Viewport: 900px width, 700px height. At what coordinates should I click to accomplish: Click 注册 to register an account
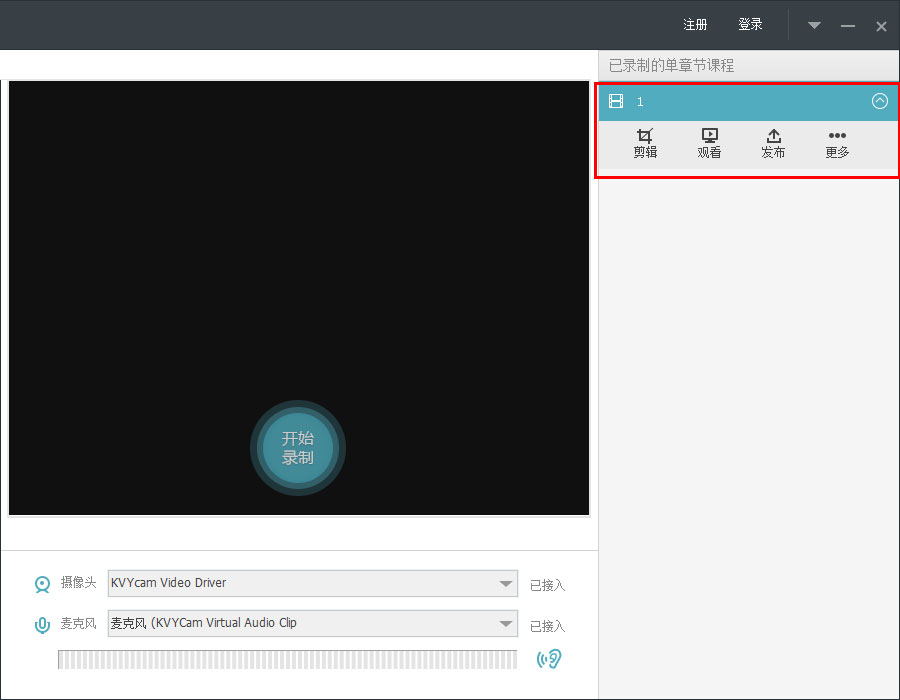pos(695,25)
